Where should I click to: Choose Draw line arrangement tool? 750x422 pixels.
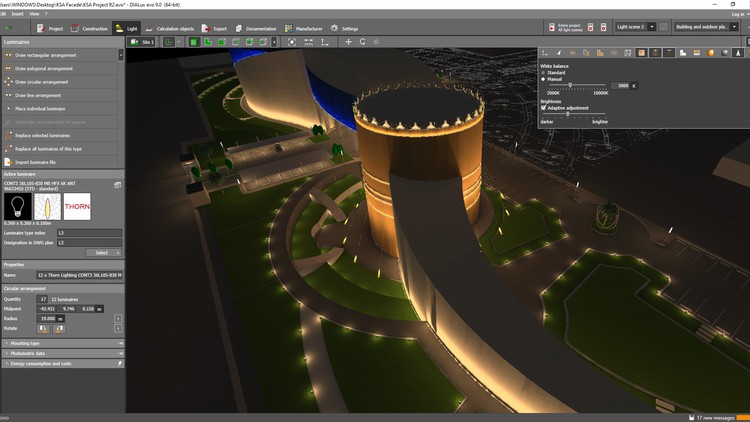point(40,95)
